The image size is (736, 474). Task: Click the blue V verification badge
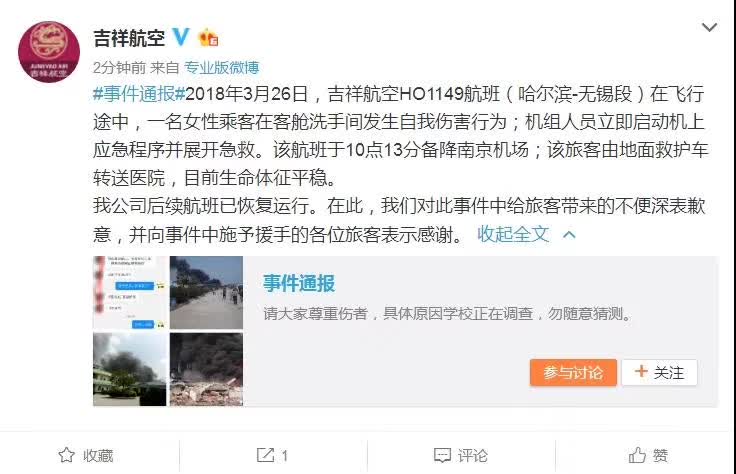tap(181, 37)
